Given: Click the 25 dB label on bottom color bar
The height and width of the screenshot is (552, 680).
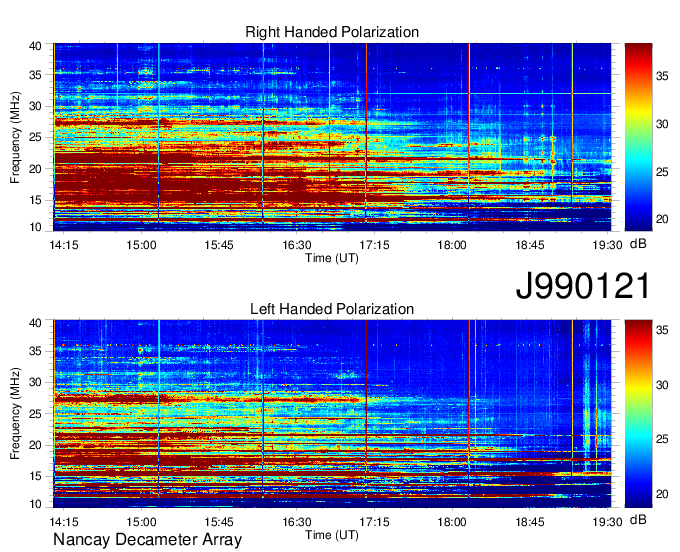Looking at the screenshot, I should 662,440.
